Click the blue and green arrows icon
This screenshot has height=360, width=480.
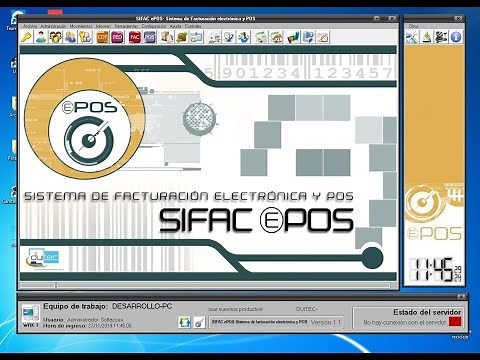click(x=243, y=37)
